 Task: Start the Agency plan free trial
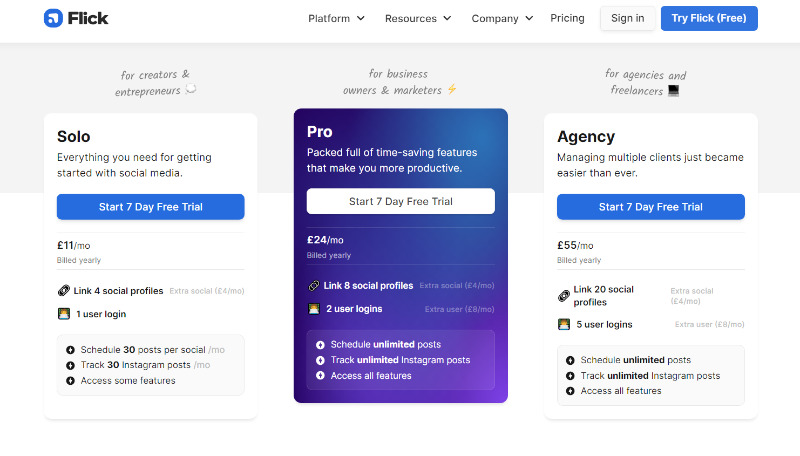pyautogui.click(x=650, y=207)
